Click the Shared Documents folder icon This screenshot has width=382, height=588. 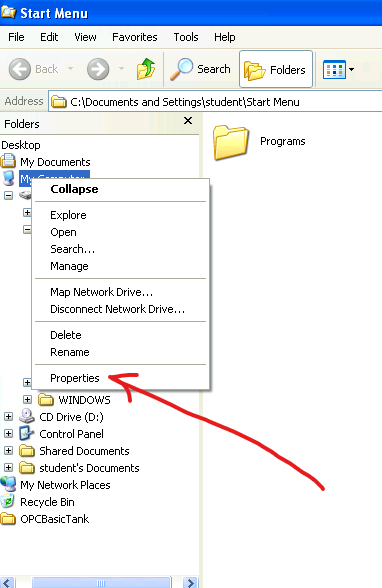pos(27,450)
